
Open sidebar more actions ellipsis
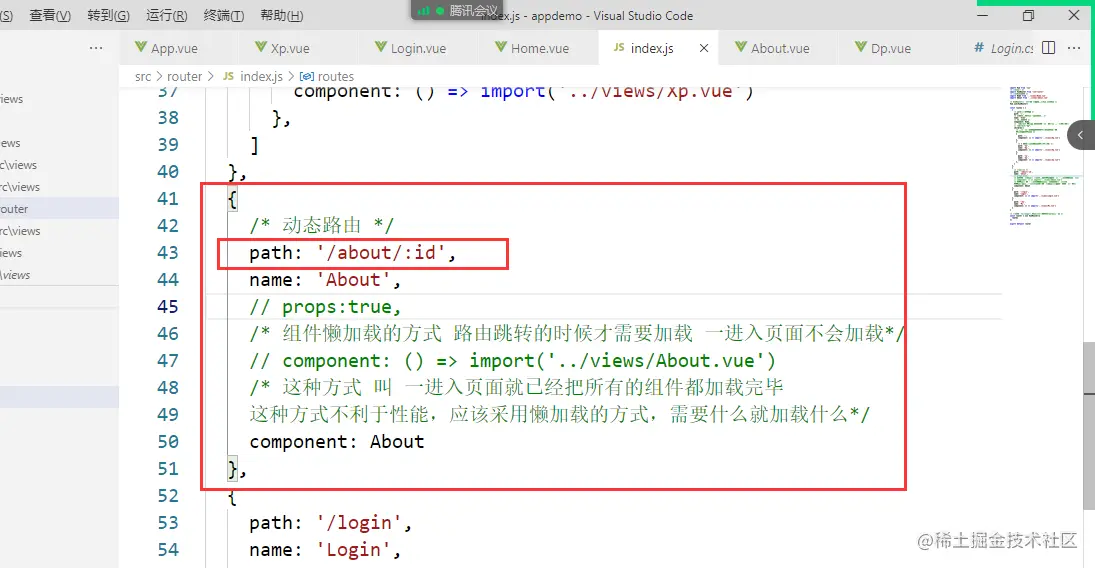click(96, 48)
